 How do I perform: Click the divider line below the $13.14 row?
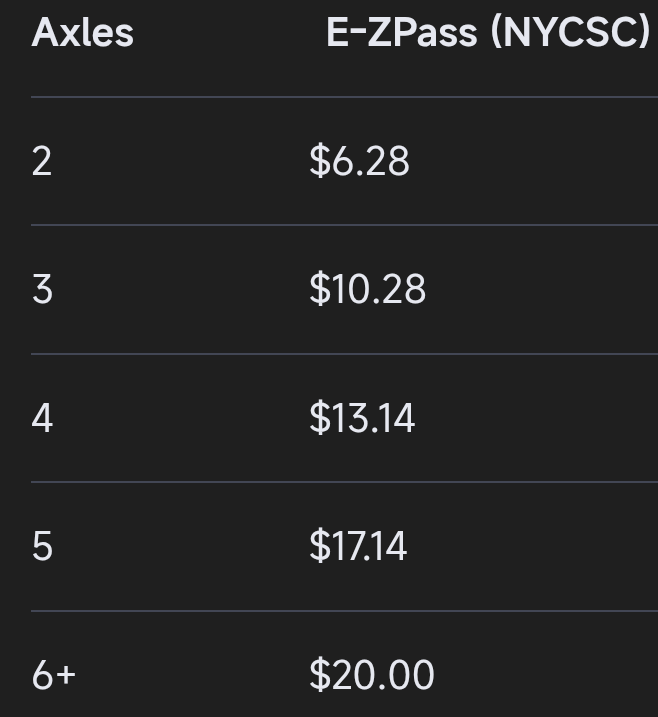[x=344, y=482]
